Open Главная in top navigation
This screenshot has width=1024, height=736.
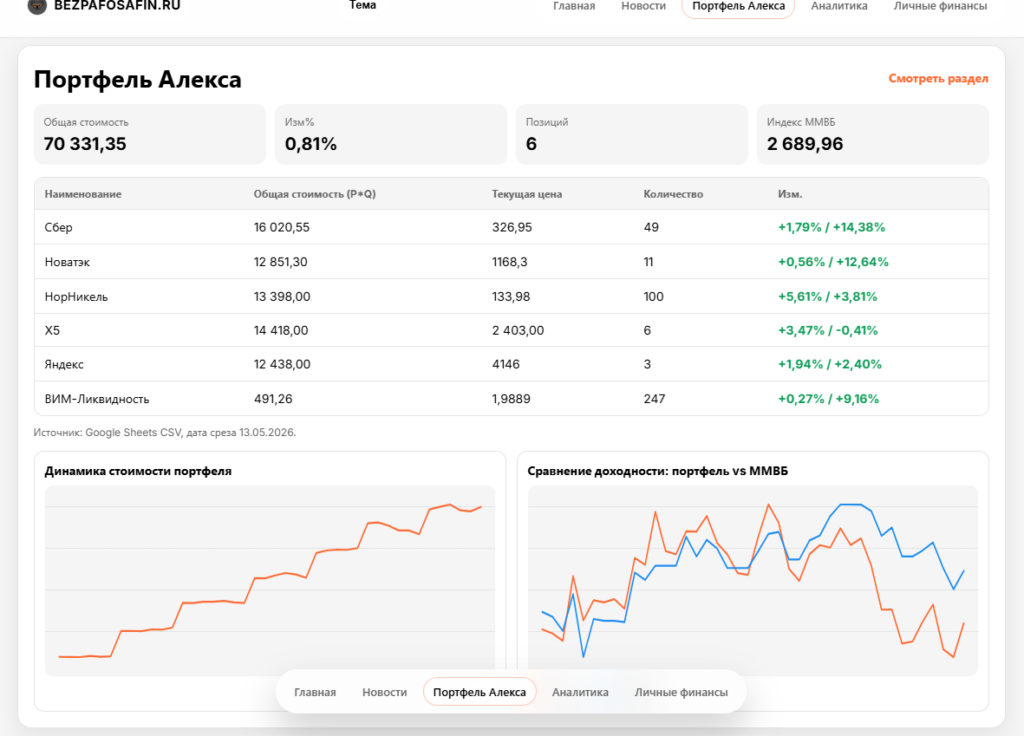tap(574, 6)
